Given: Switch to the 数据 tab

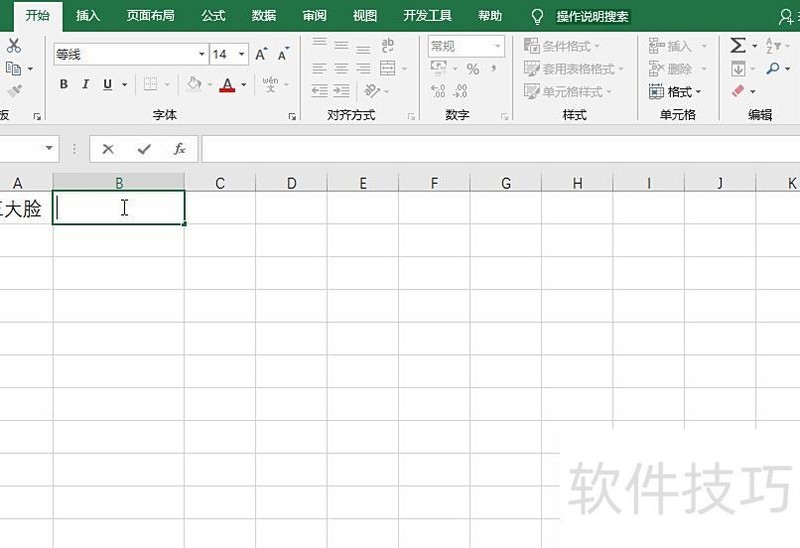Looking at the screenshot, I should click(x=264, y=16).
